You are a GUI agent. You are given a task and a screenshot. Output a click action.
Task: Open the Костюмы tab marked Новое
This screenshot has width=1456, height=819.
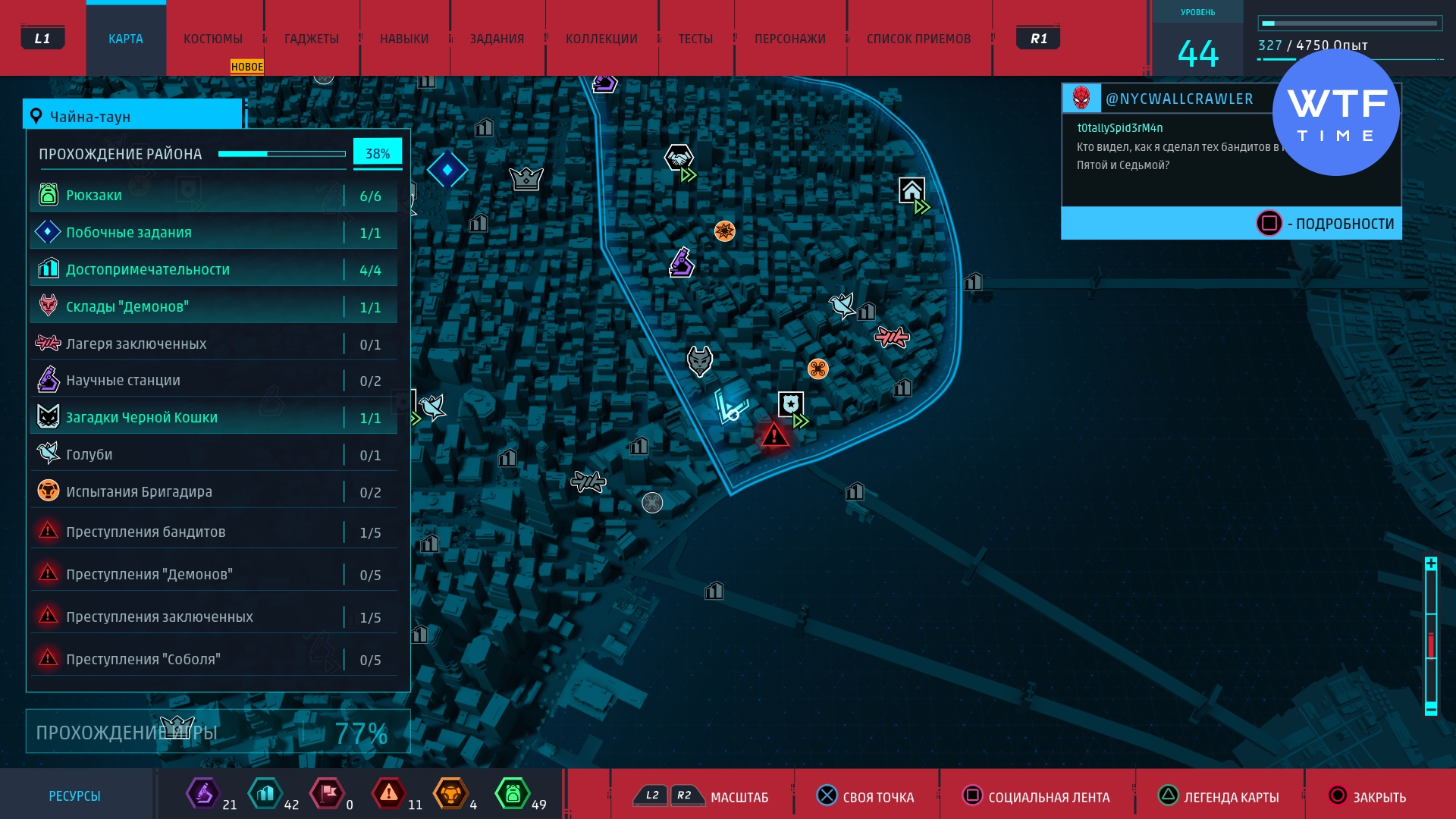[x=213, y=39]
